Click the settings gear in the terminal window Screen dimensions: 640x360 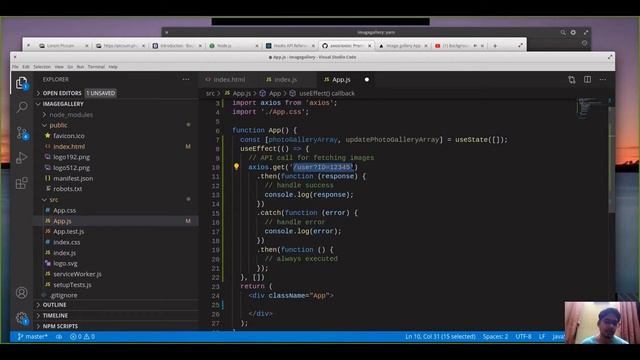click(x=573, y=32)
